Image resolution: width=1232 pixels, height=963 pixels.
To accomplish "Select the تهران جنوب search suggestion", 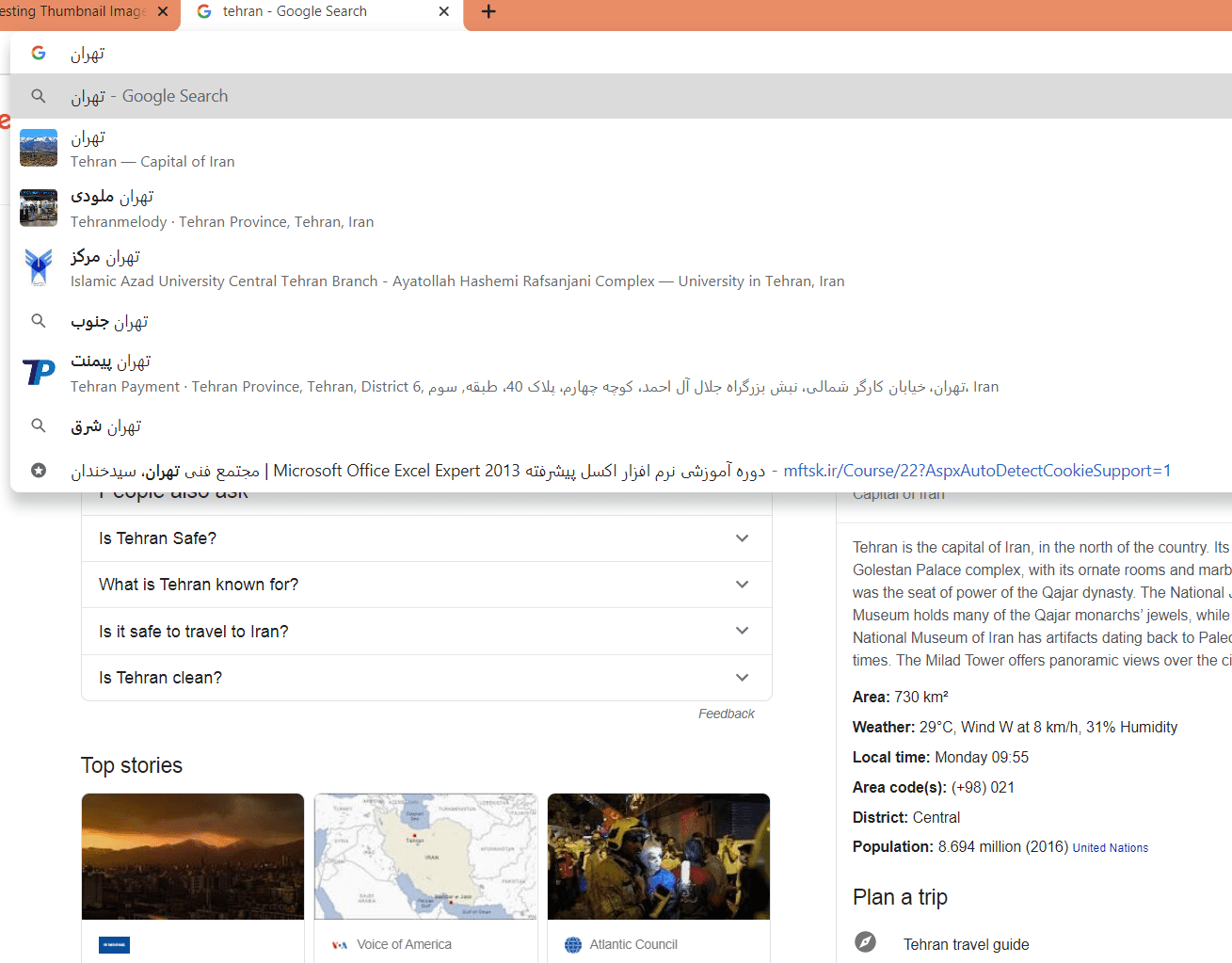I will coord(621,321).
